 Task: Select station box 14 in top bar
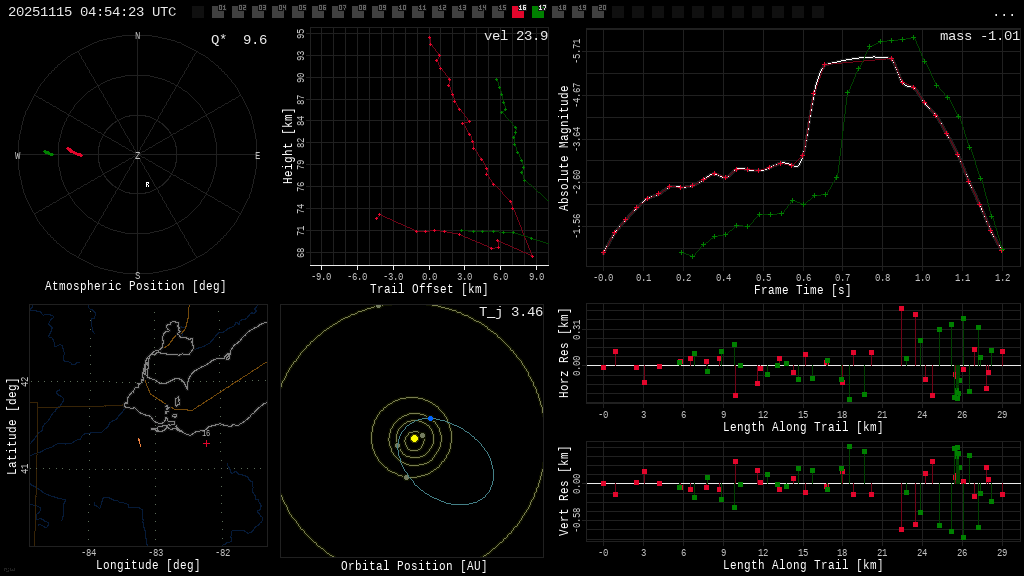click(478, 11)
